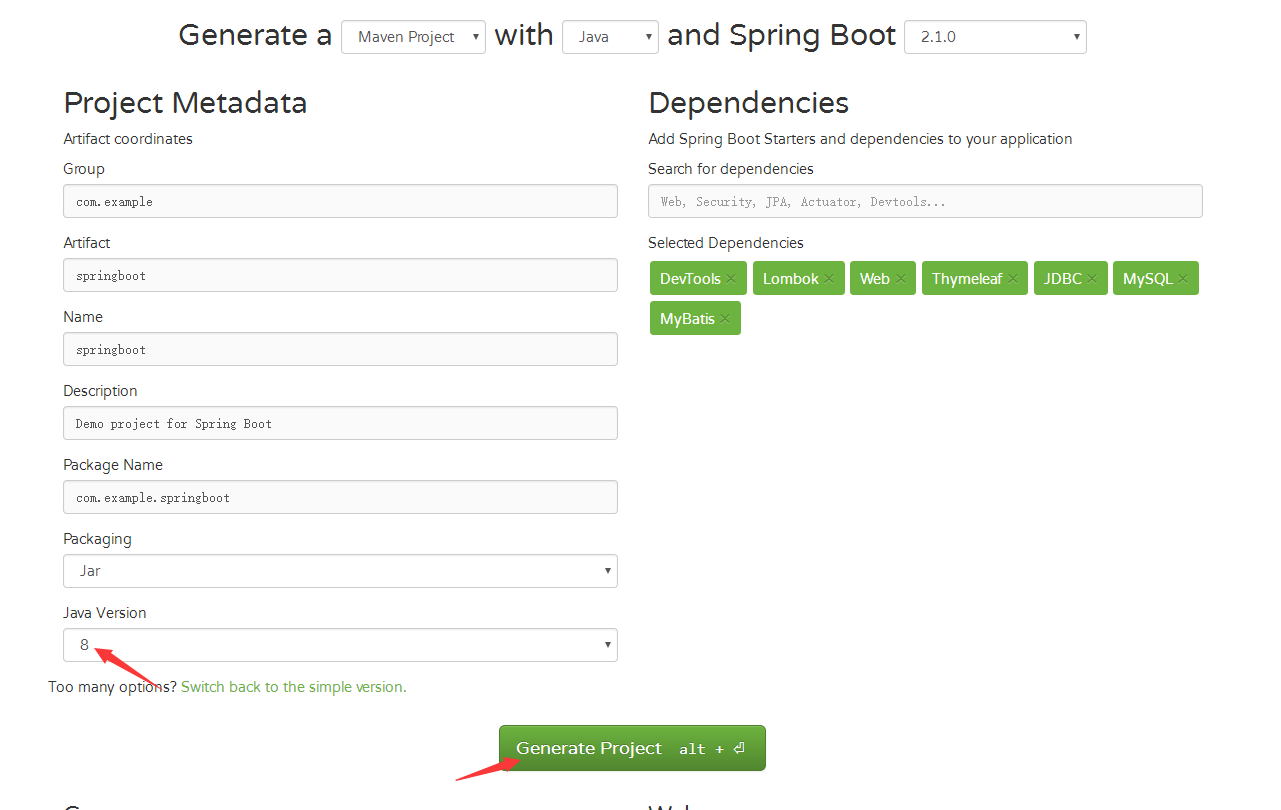1281x810 pixels.
Task: Click the Group input field
Action: 340,201
